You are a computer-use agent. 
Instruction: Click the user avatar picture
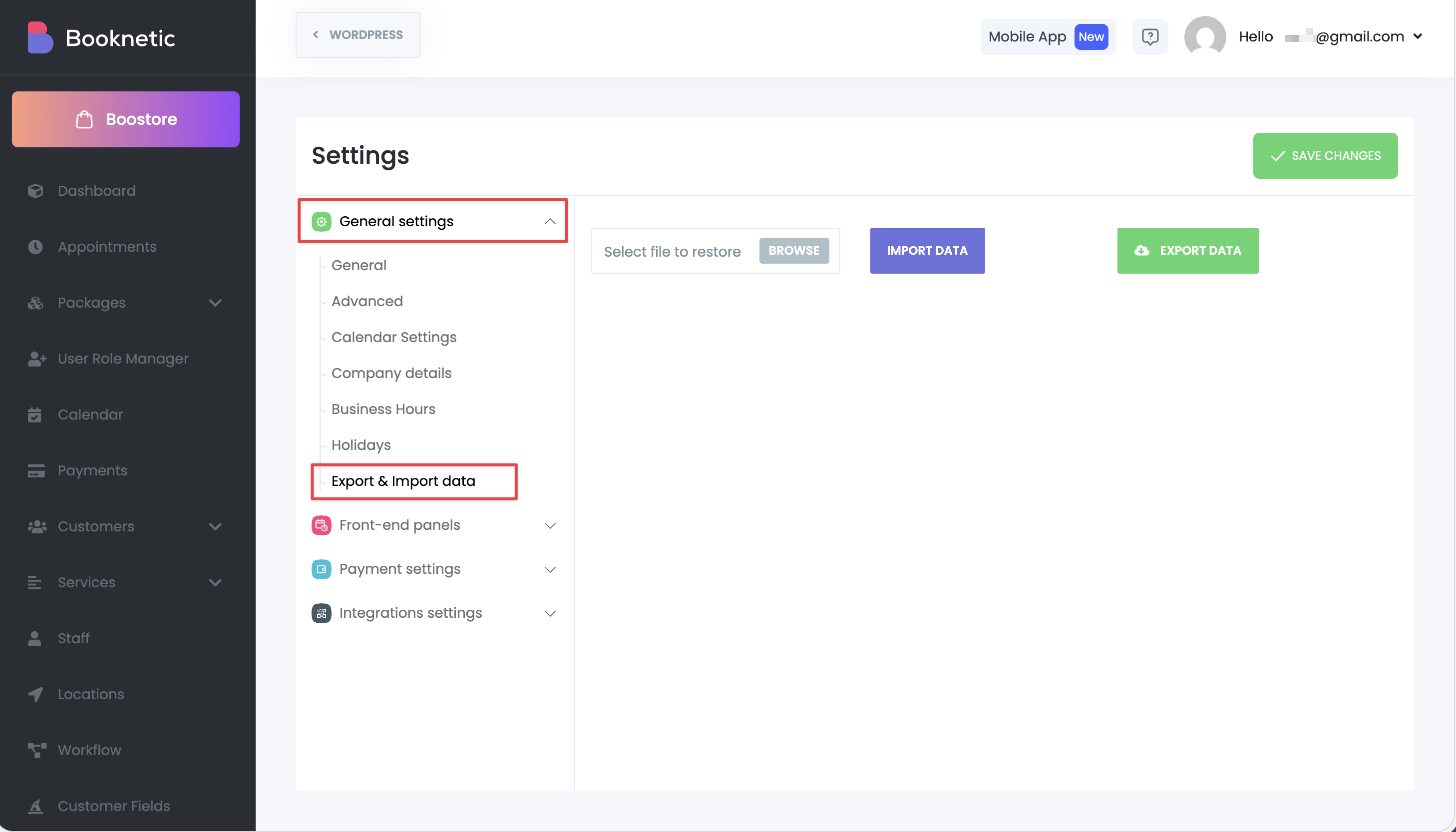[1205, 36]
